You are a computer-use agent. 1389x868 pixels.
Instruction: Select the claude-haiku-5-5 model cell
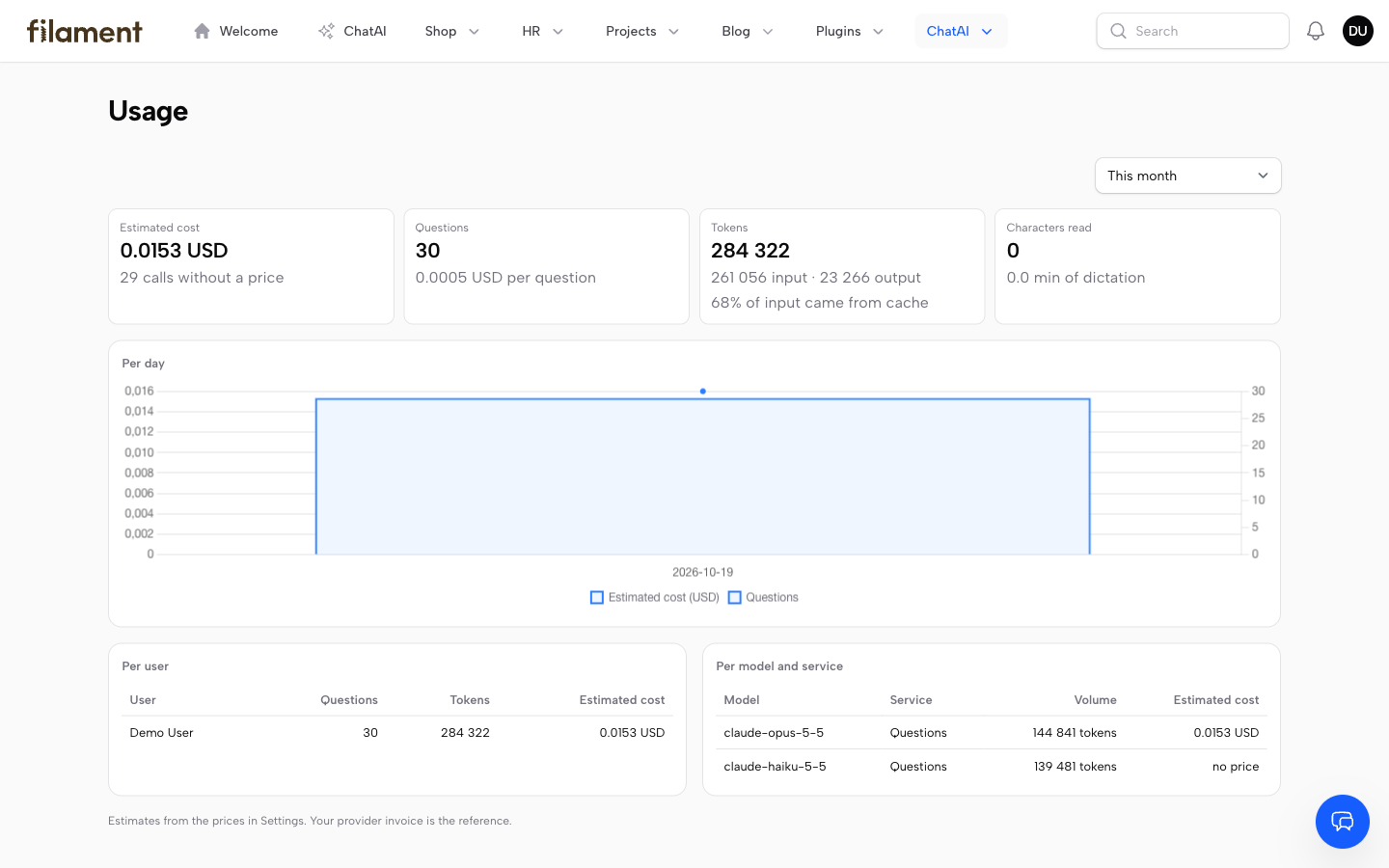click(775, 767)
